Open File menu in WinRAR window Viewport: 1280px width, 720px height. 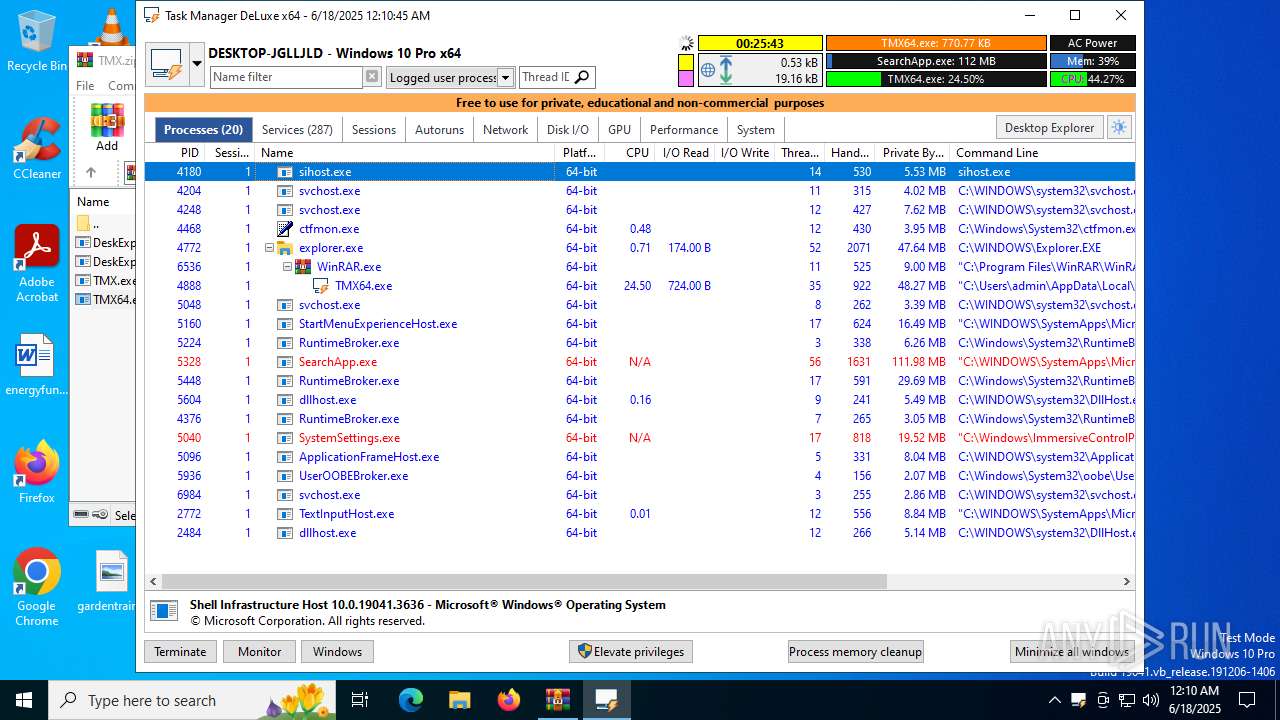(85, 86)
